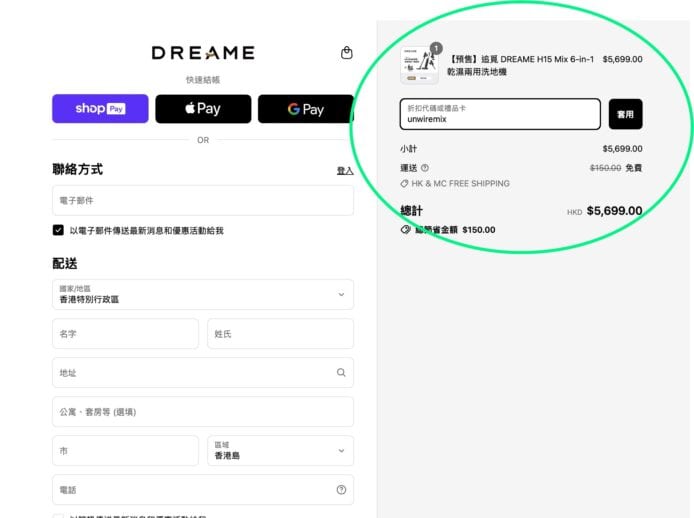
Task: Click the shipping info question mark icon
Action: [x=425, y=168]
